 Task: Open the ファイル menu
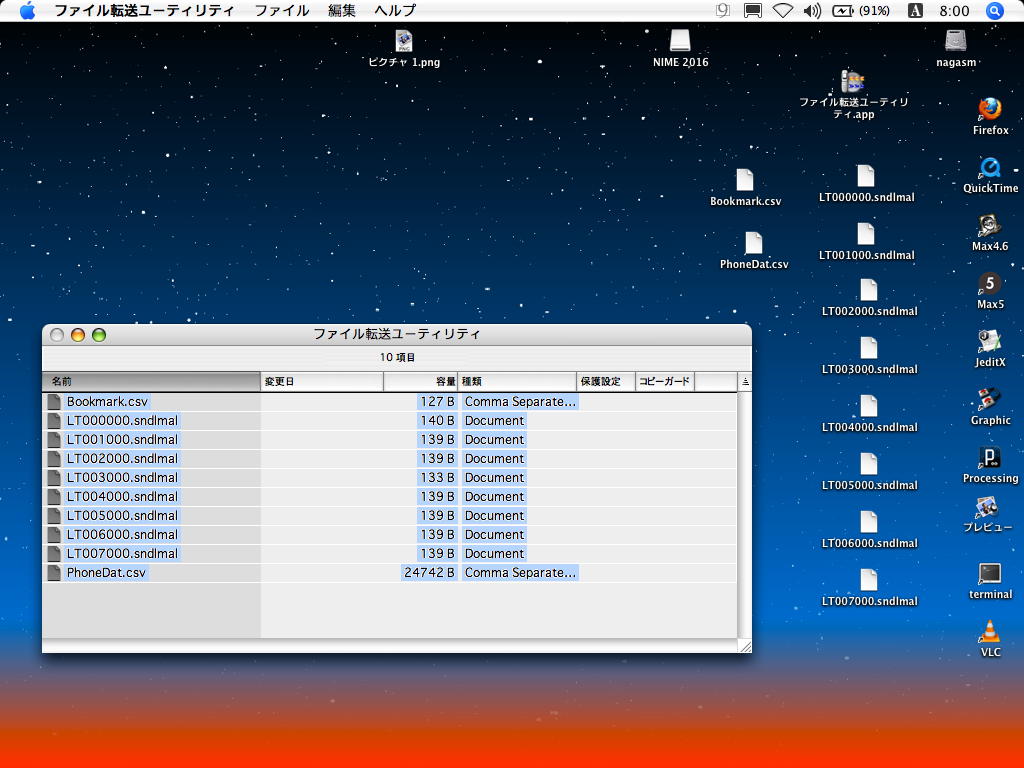coord(282,11)
